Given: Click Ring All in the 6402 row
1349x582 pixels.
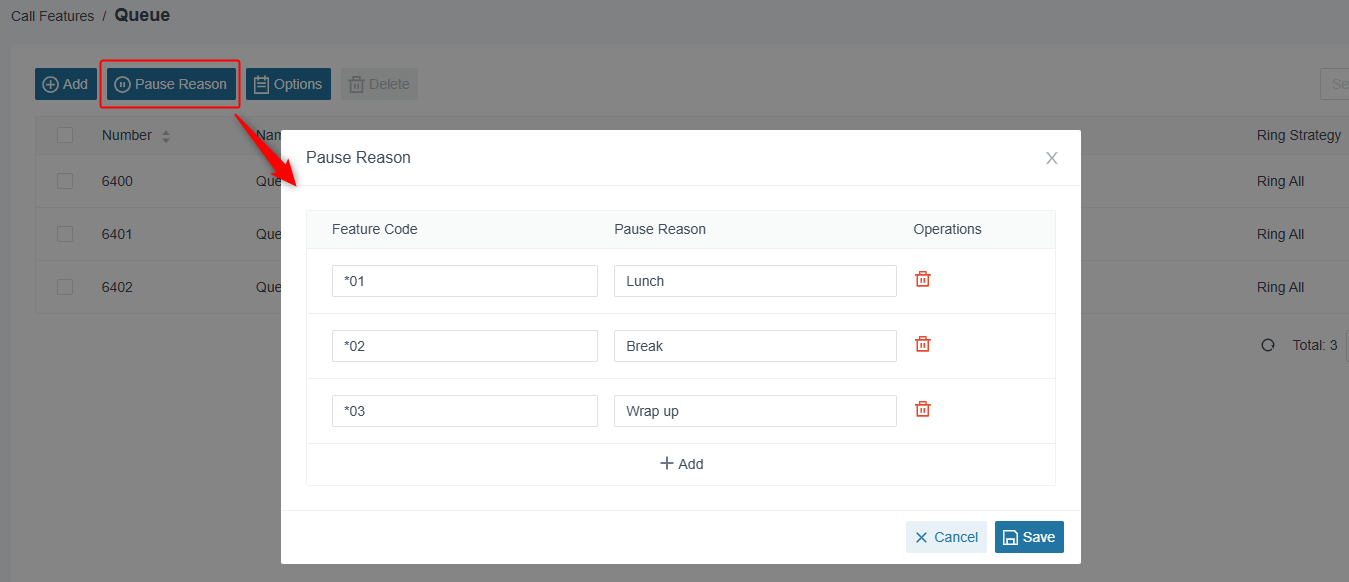Looking at the screenshot, I should (x=1281, y=287).
